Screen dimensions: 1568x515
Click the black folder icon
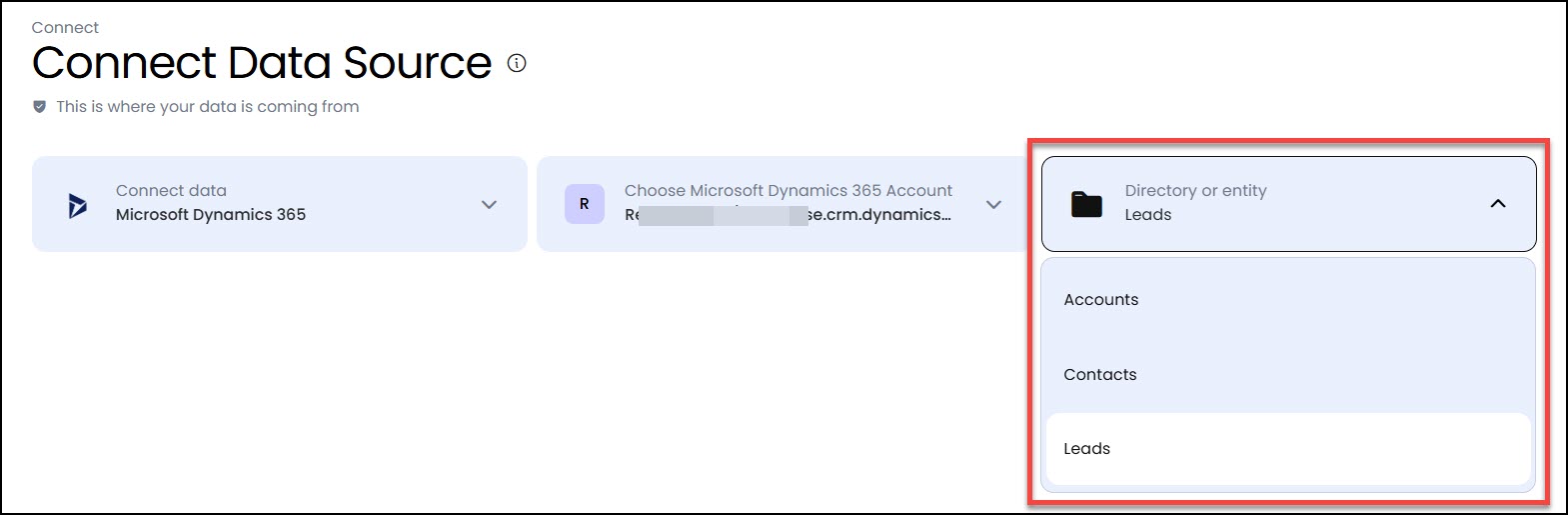pos(1086,205)
